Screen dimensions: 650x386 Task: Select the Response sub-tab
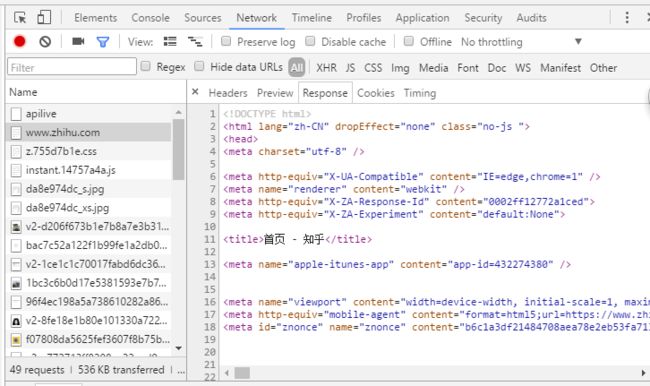click(325, 93)
